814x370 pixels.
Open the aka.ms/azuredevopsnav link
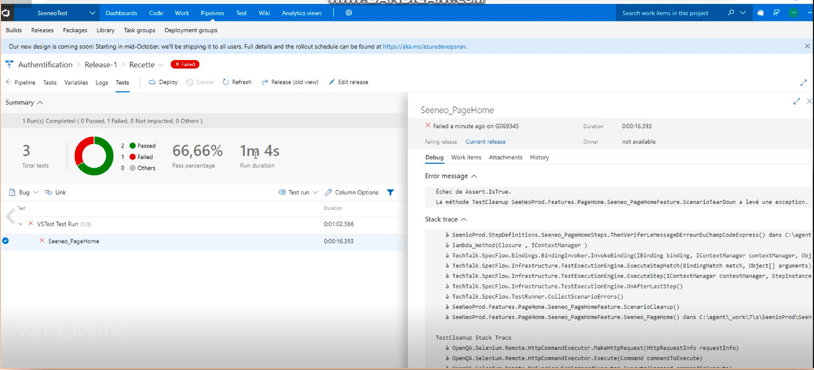[x=425, y=46]
